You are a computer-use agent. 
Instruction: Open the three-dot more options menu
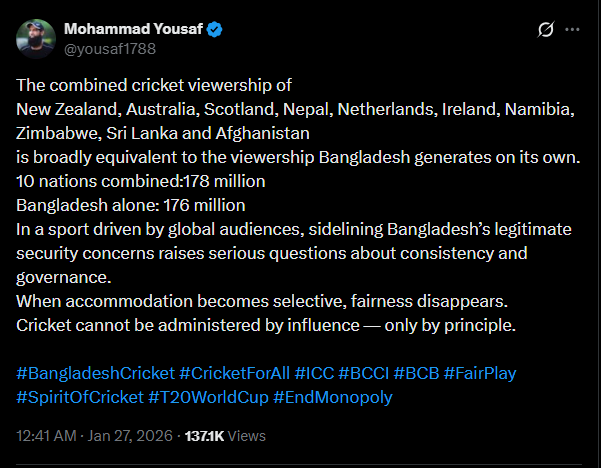[573, 30]
